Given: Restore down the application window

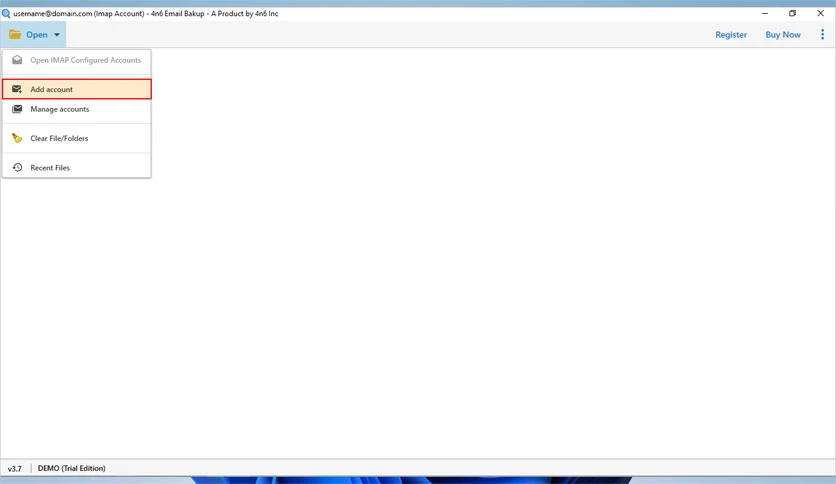Looking at the screenshot, I should 792,13.
